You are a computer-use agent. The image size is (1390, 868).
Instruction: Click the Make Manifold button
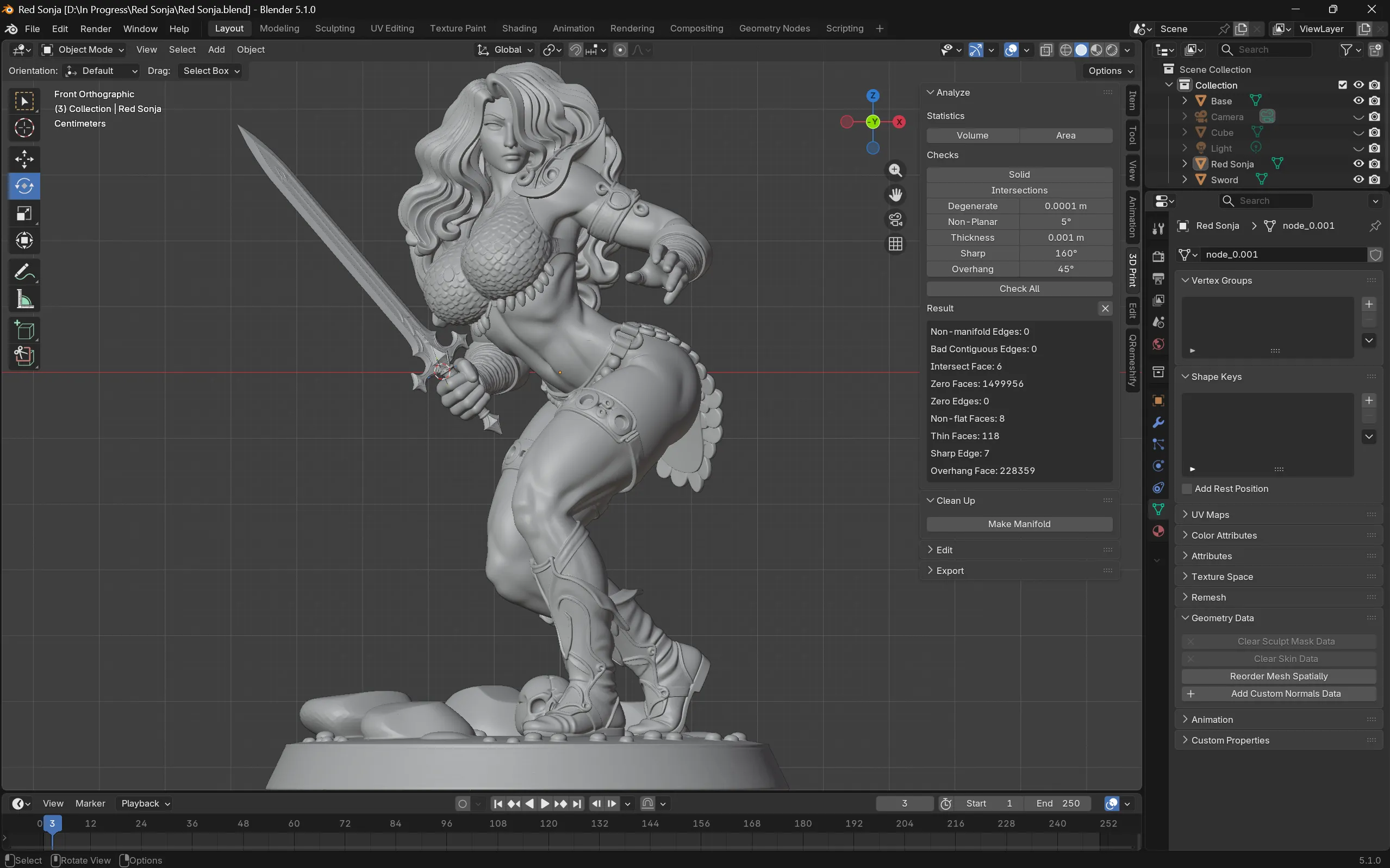[1019, 524]
